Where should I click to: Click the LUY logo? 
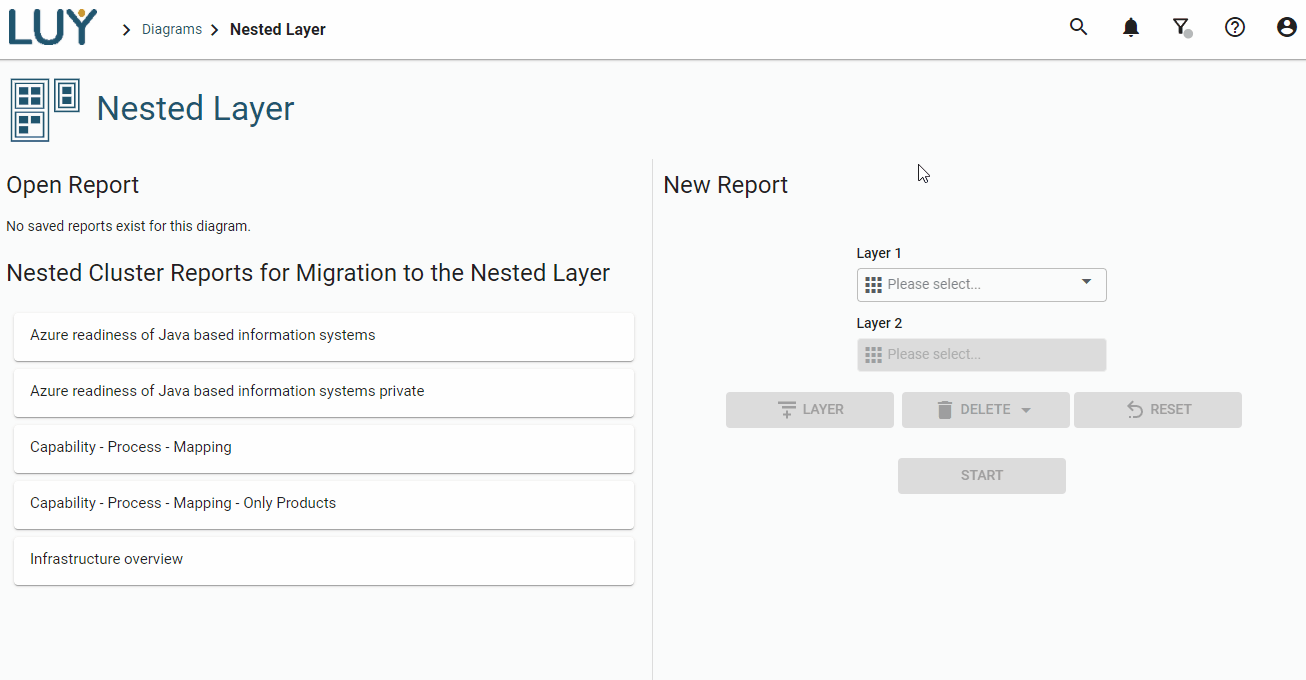pos(53,27)
